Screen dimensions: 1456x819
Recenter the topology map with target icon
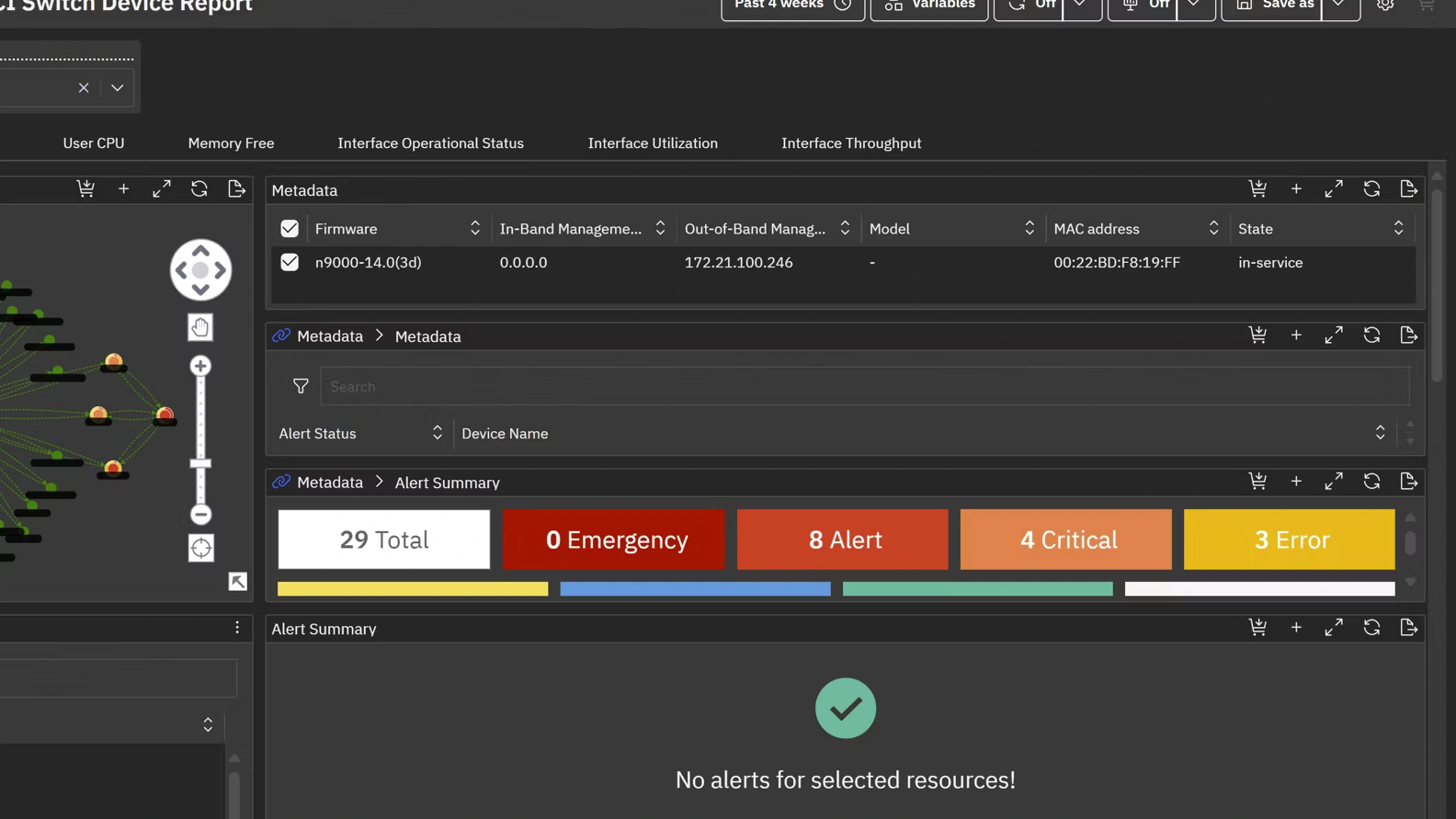click(x=200, y=548)
